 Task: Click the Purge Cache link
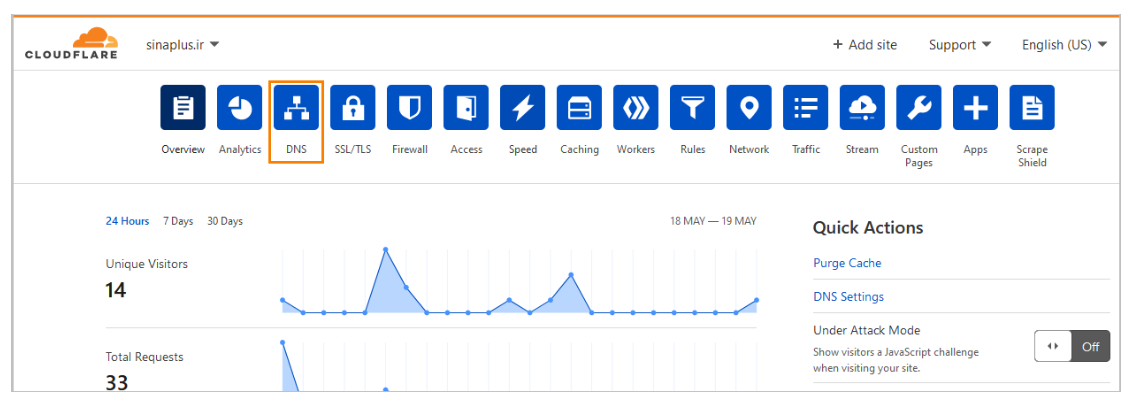pos(847,263)
